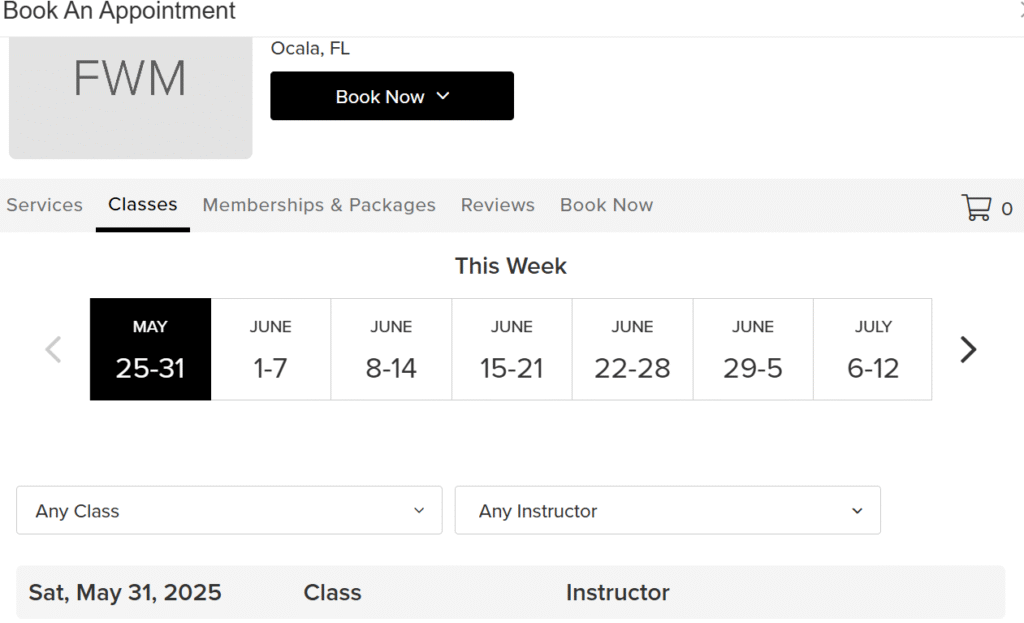Image resolution: width=1024 pixels, height=623 pixels.
Task: Pick the July 6-12 week
Action: pos(872,349)
